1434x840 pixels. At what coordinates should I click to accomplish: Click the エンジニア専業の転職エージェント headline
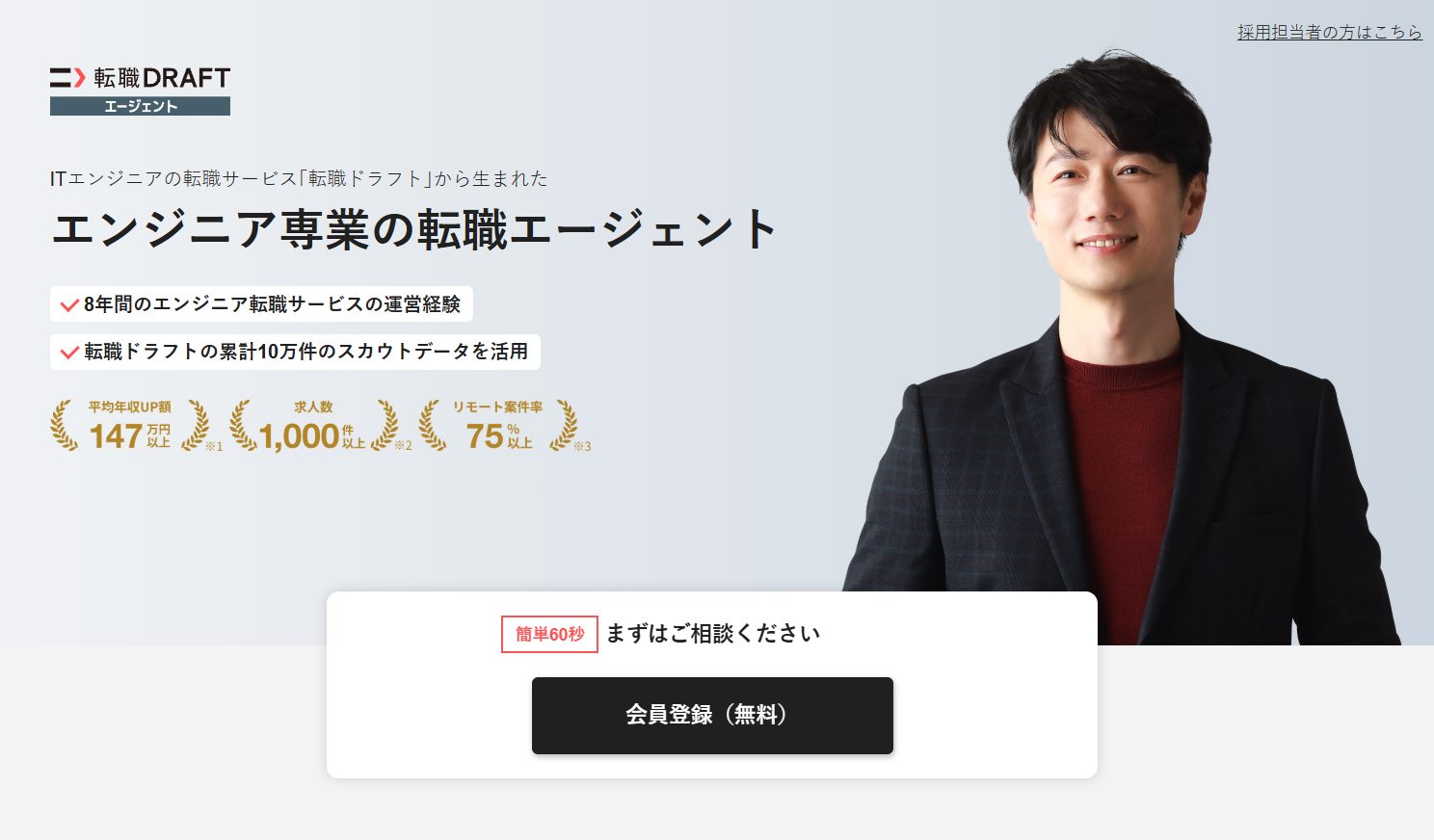pyautogui.click(x=414, y=229)
